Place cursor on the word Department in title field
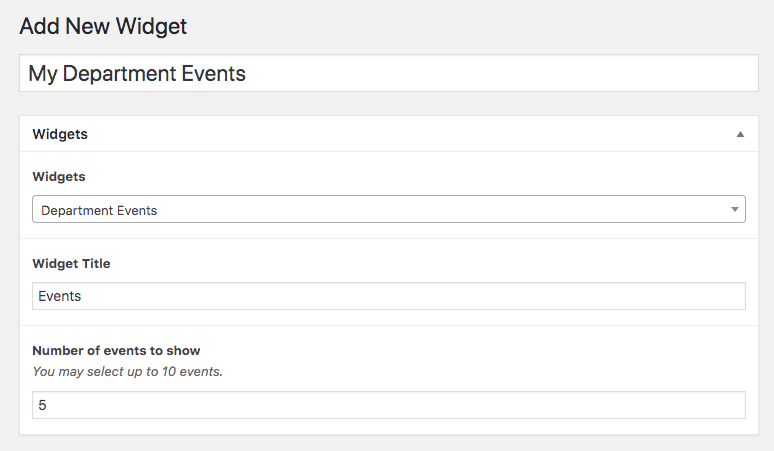The image size is (774, 451). click(x=119, y=74)
